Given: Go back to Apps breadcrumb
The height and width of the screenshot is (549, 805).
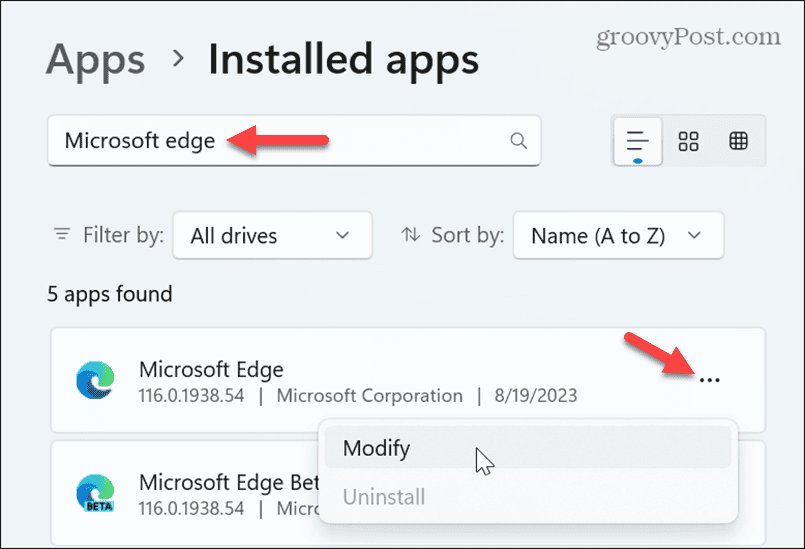Looking at the screenshot, I should [x=95, y=61].
